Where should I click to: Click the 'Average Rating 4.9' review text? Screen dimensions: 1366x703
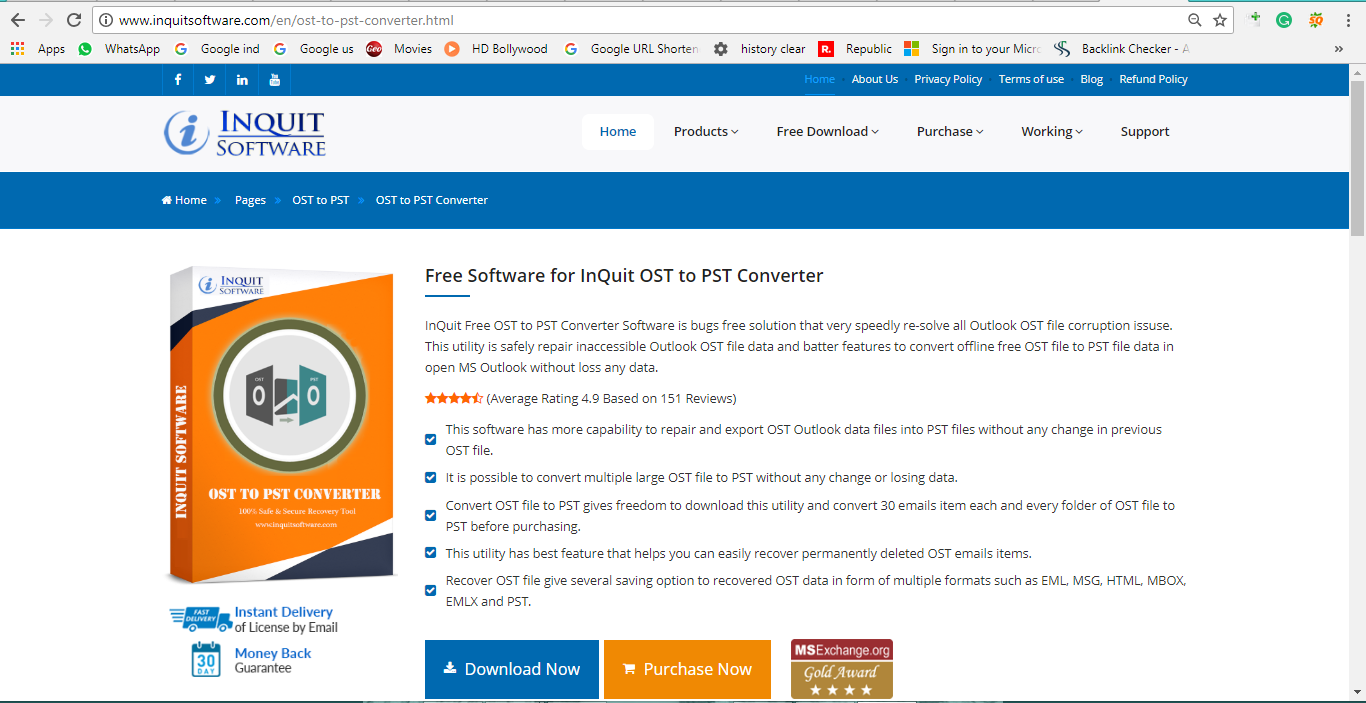611,398
